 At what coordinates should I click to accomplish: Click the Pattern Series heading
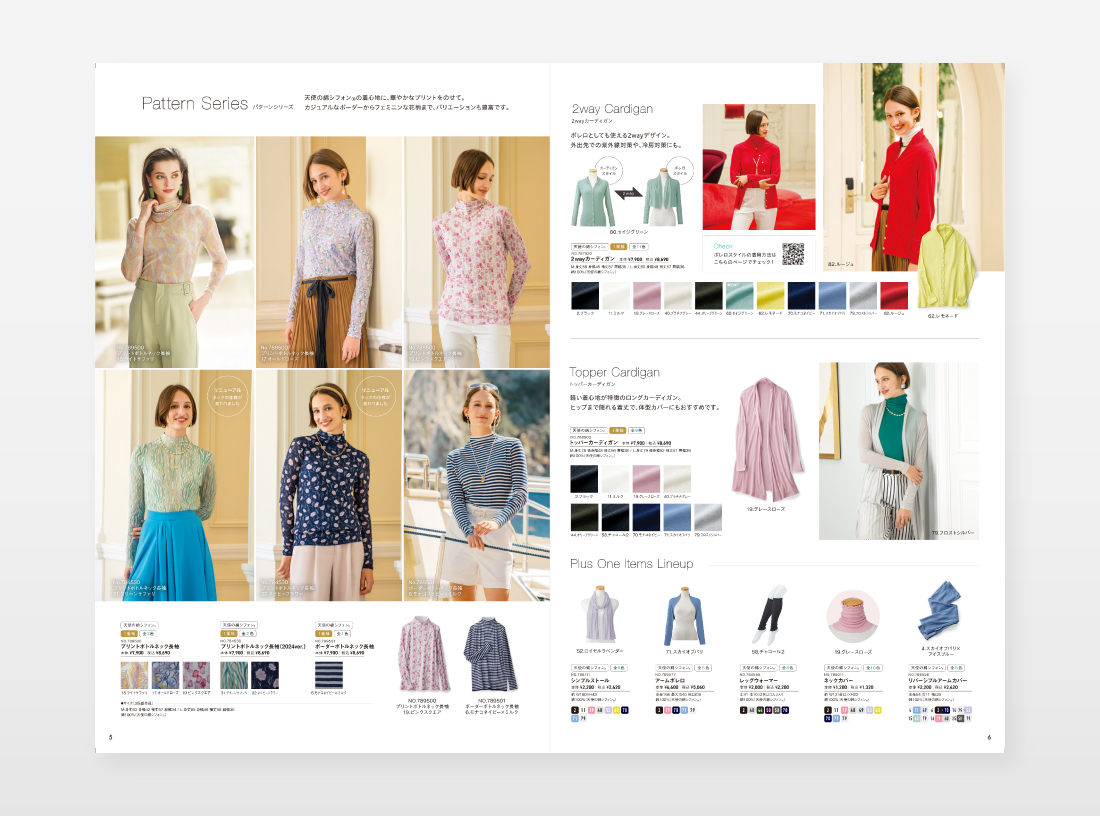195,103
